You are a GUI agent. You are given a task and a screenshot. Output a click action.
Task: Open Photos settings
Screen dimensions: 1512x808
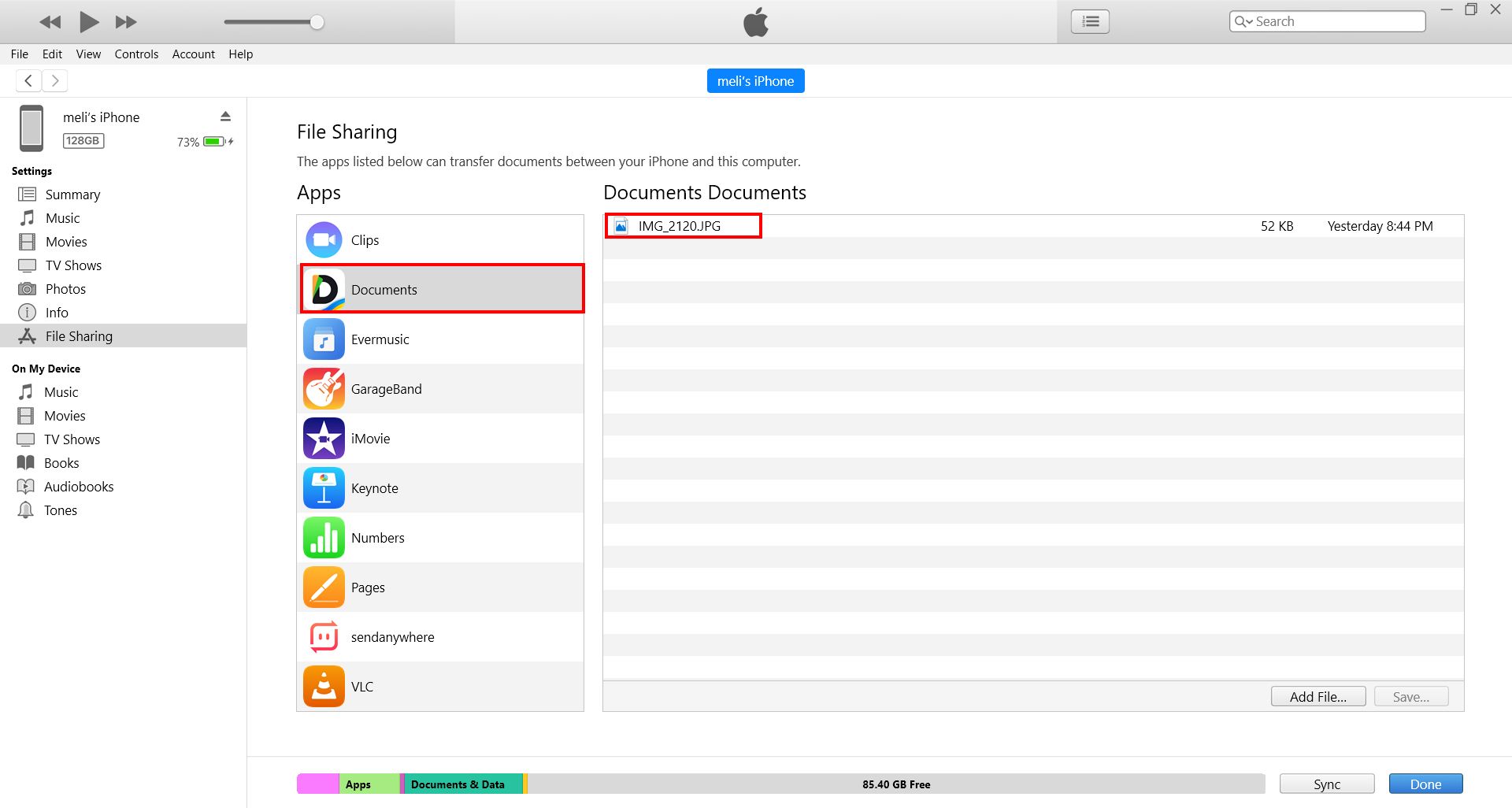pos(65,289)
